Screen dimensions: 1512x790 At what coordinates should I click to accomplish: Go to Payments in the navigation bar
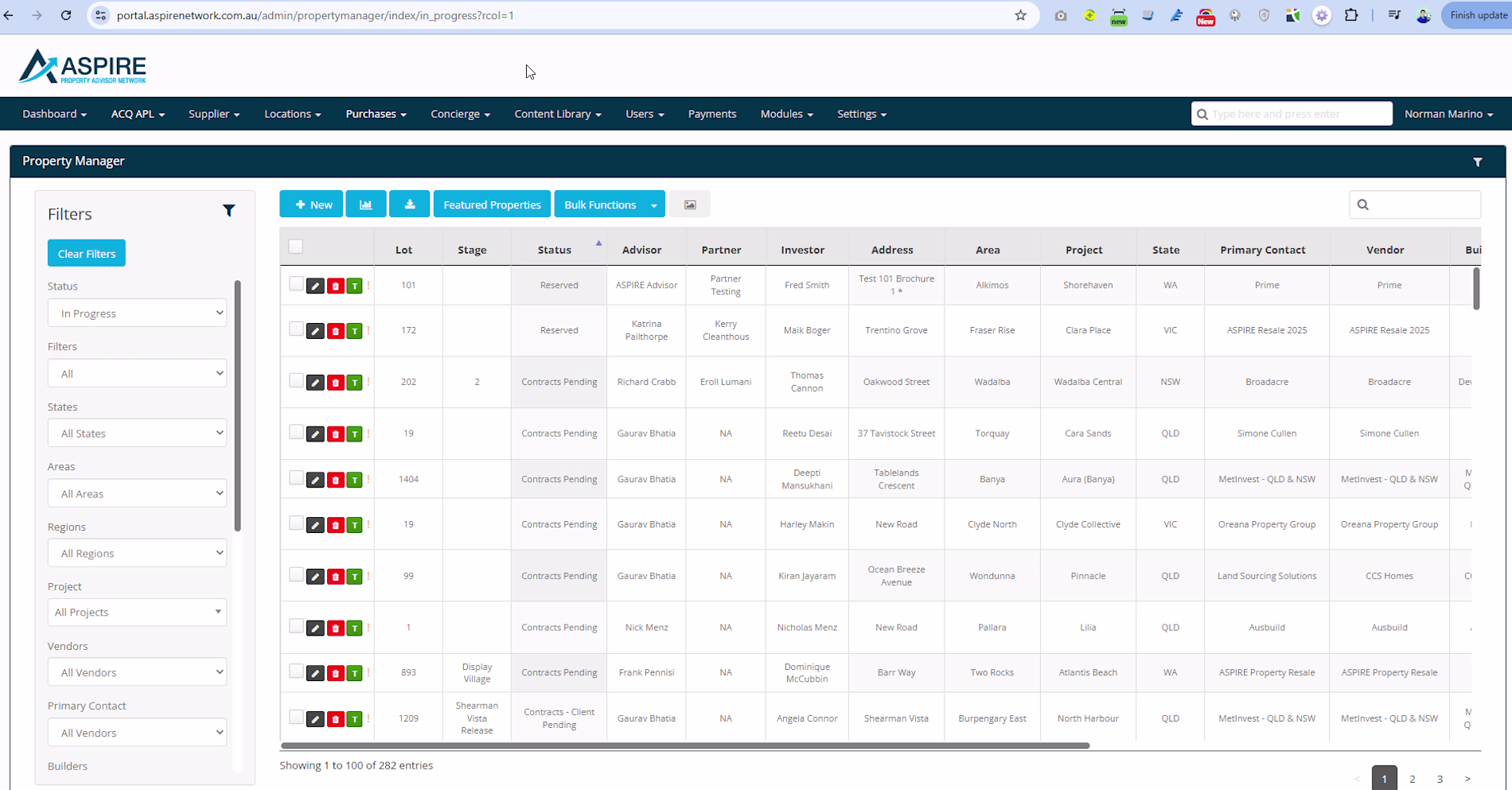coord(712,114)
